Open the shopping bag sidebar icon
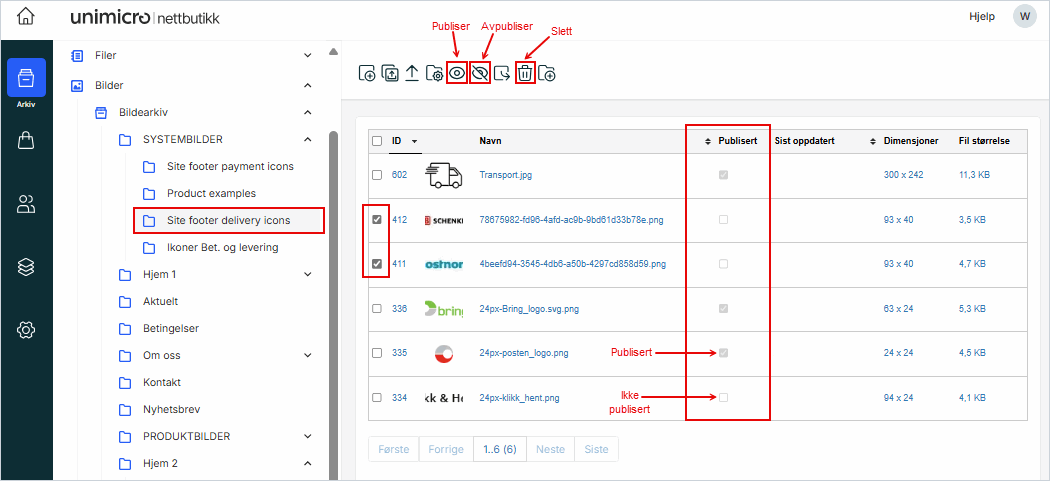The image size is (1050, 481). point(26,142)
